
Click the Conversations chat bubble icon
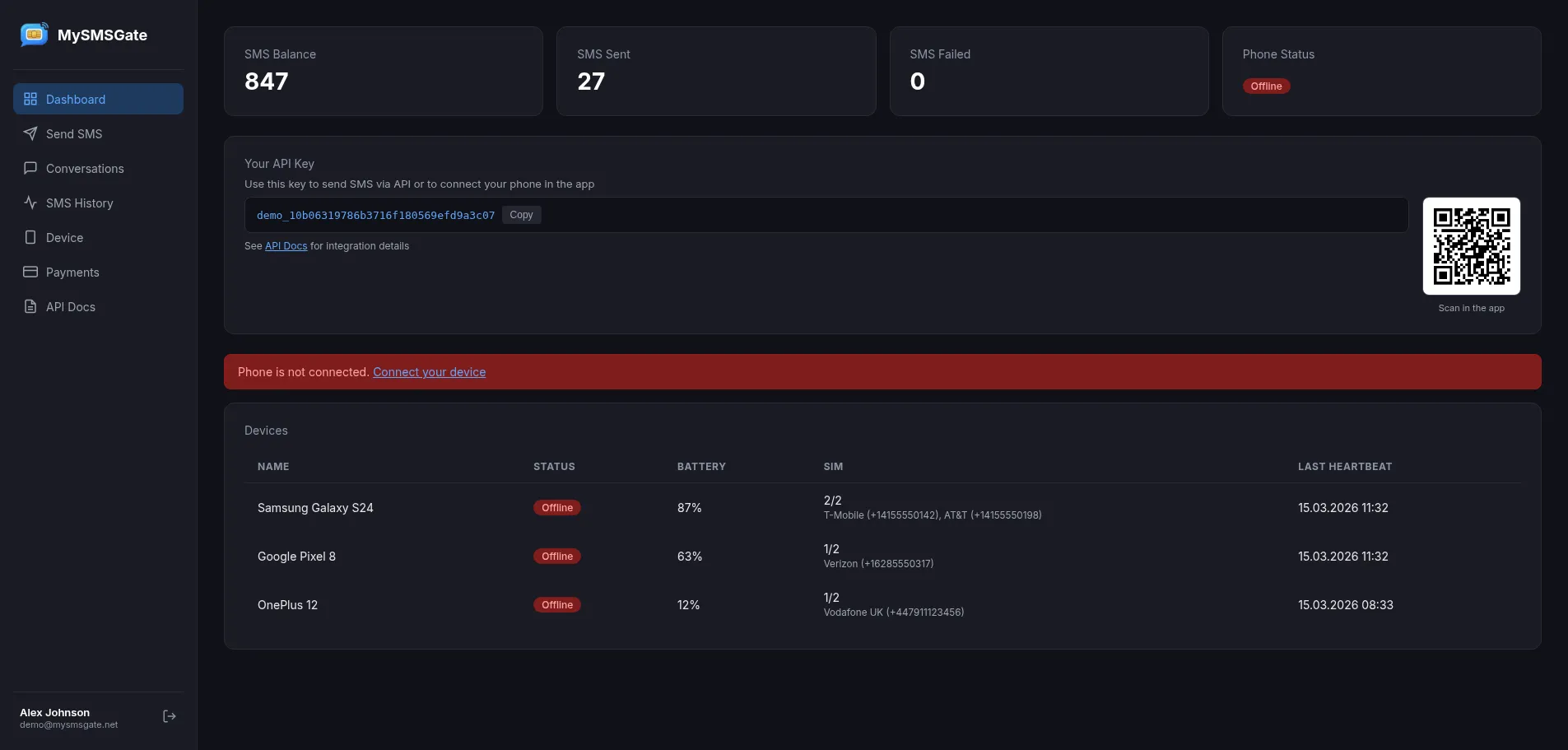coord(30,168)
